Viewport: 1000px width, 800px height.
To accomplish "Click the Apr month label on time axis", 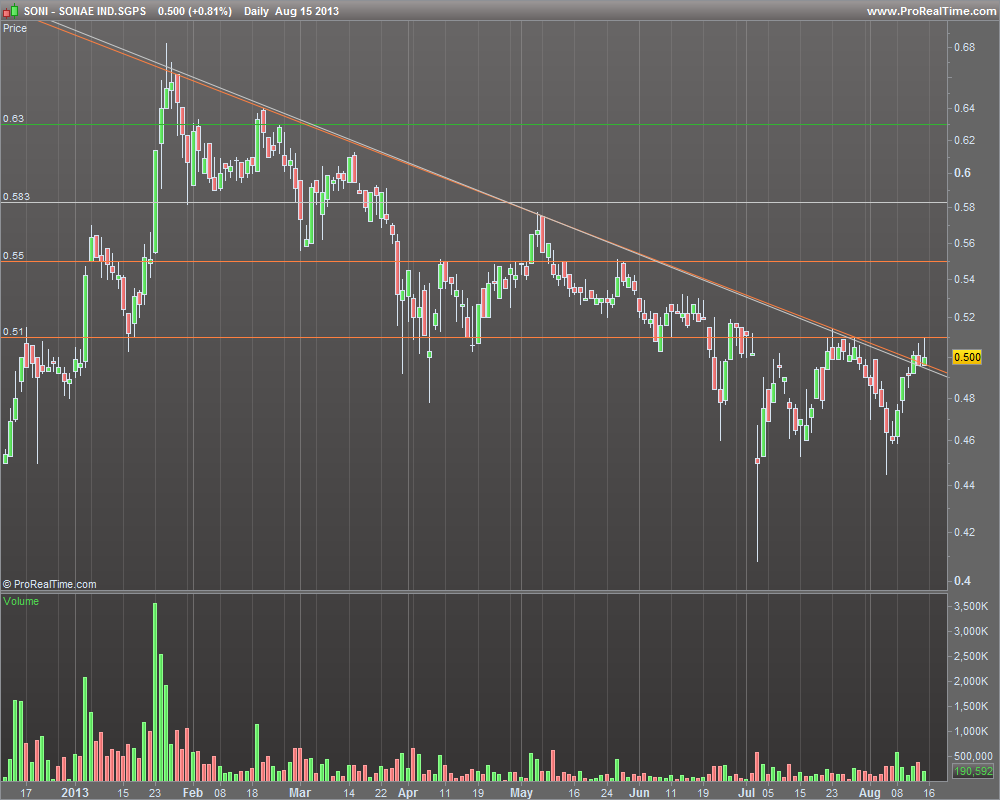I will point(408,792).
